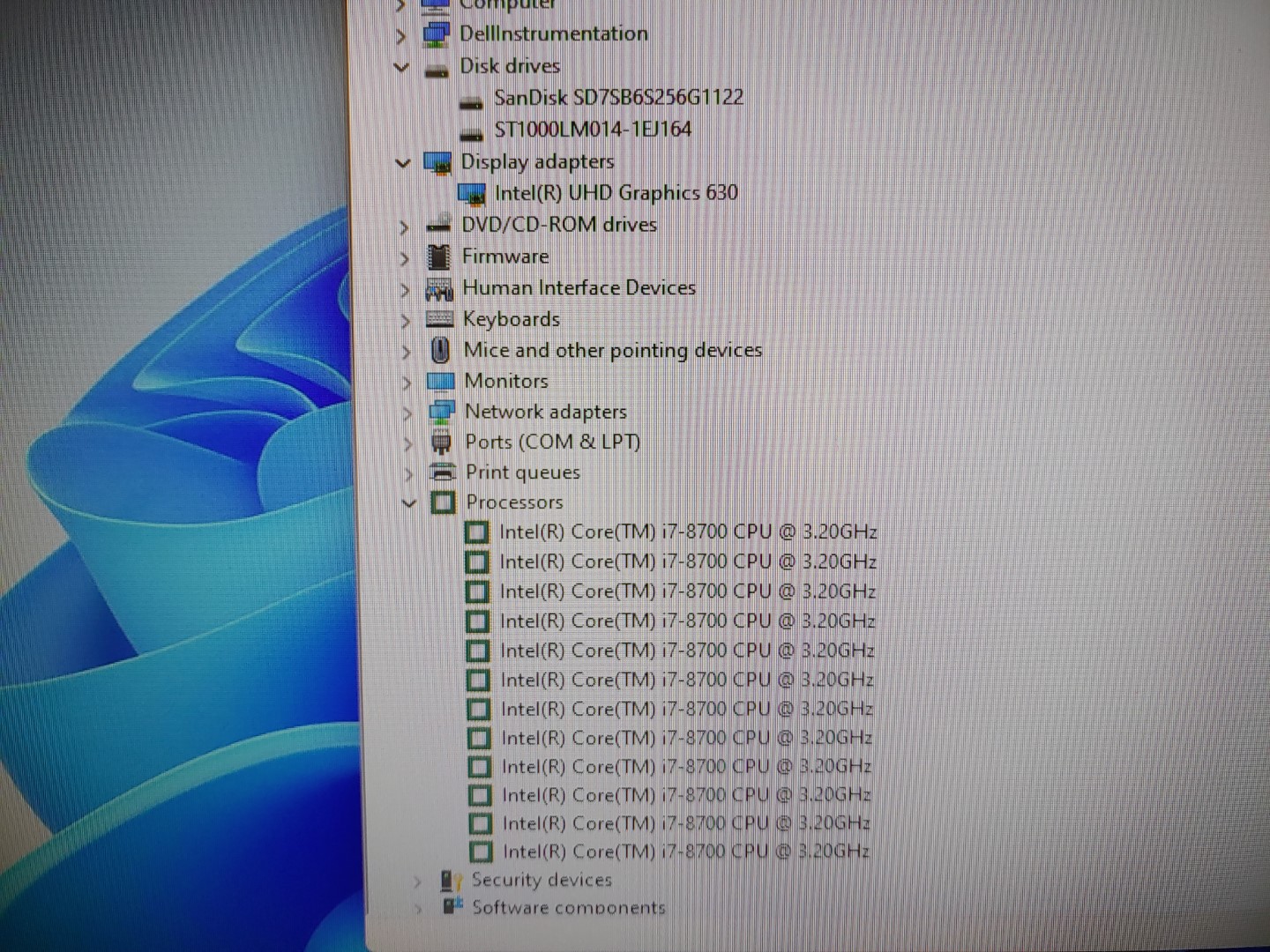Select the SanDisk SD7SB6S256G1122 entry
The height and width of the screenshot is (952, 1270).
pos(618,97)
